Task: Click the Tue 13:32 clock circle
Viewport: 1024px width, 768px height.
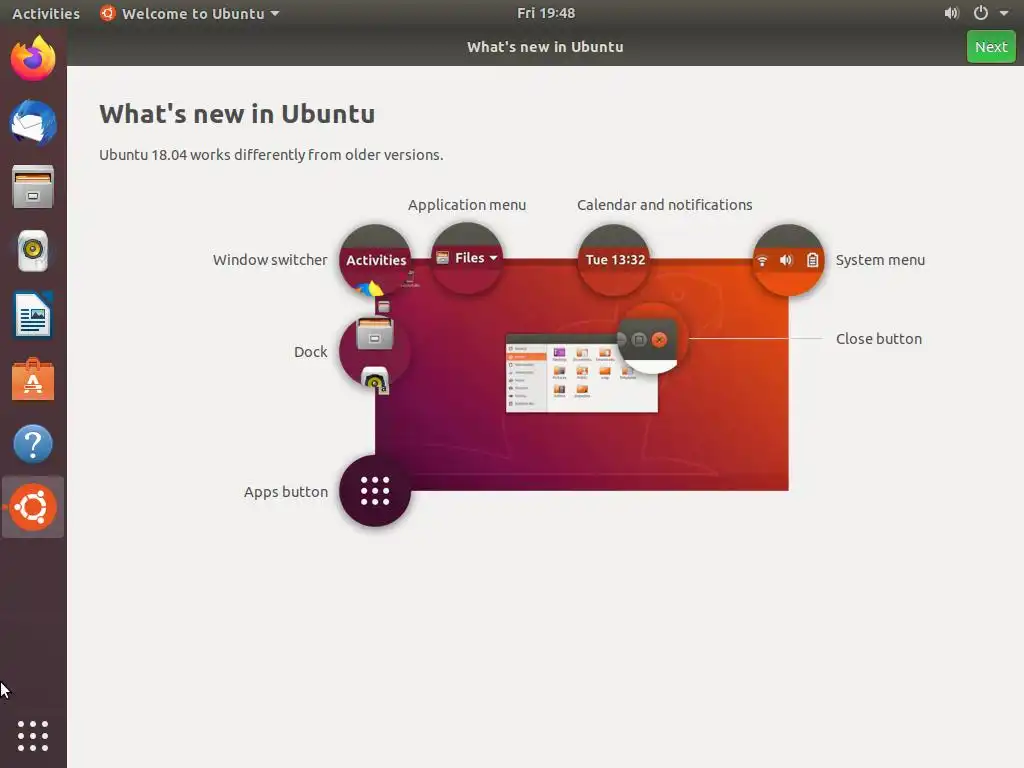Action: click(x=615, y=260)
